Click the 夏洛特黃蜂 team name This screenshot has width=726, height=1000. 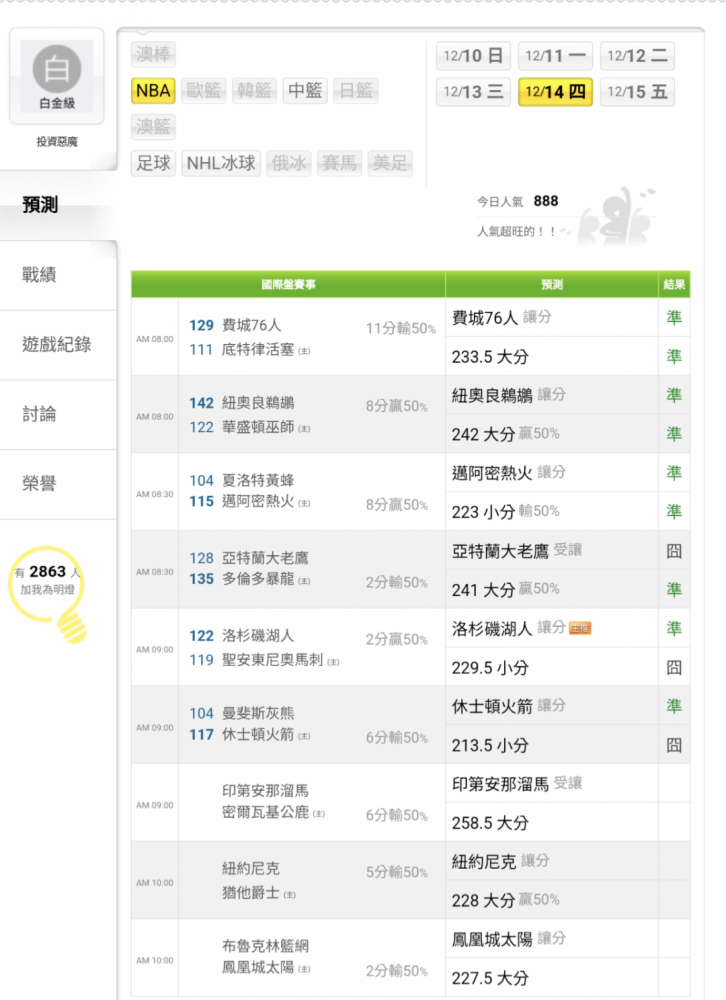(x=258, y=480)
